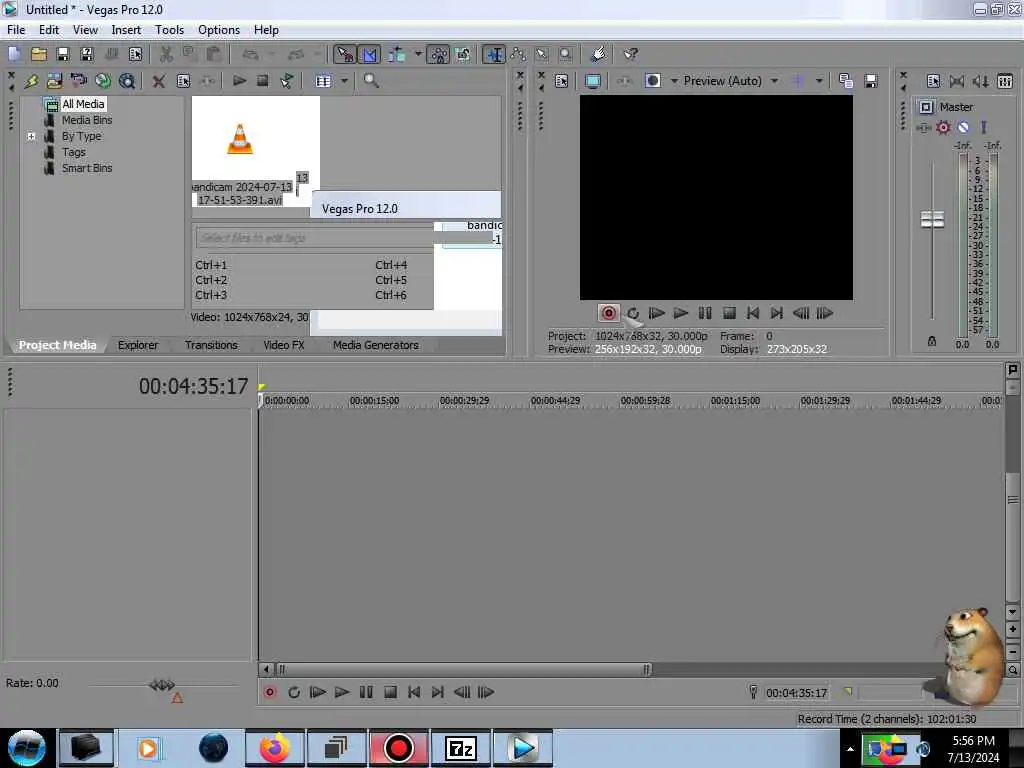Open the Preview (Auto) quality dropdown
The width and height of the screenshot is (1024, 768).
point(774,81)
